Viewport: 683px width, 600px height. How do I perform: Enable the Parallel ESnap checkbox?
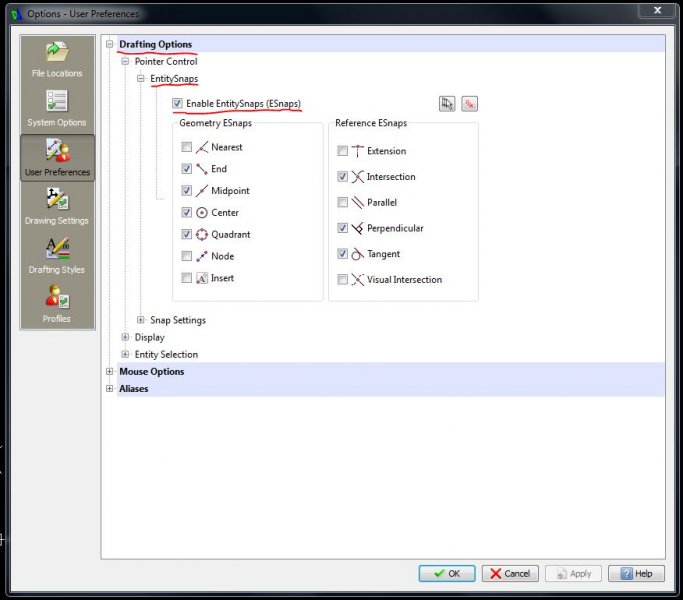[x=343, y=203]
